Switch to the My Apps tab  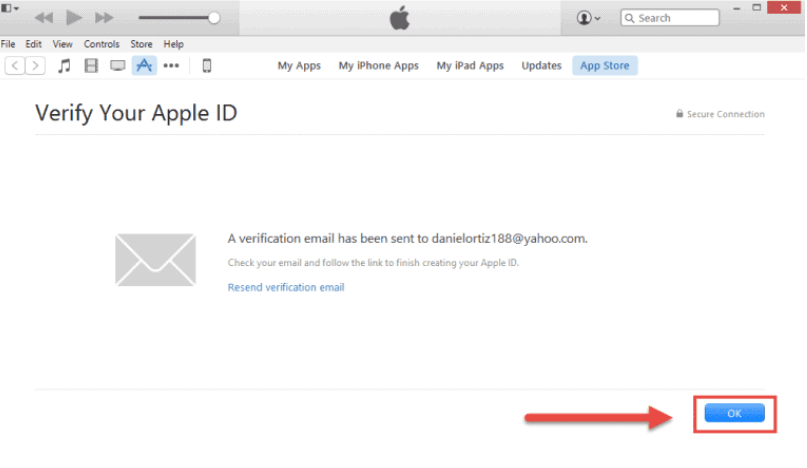[x=299, y=66]
